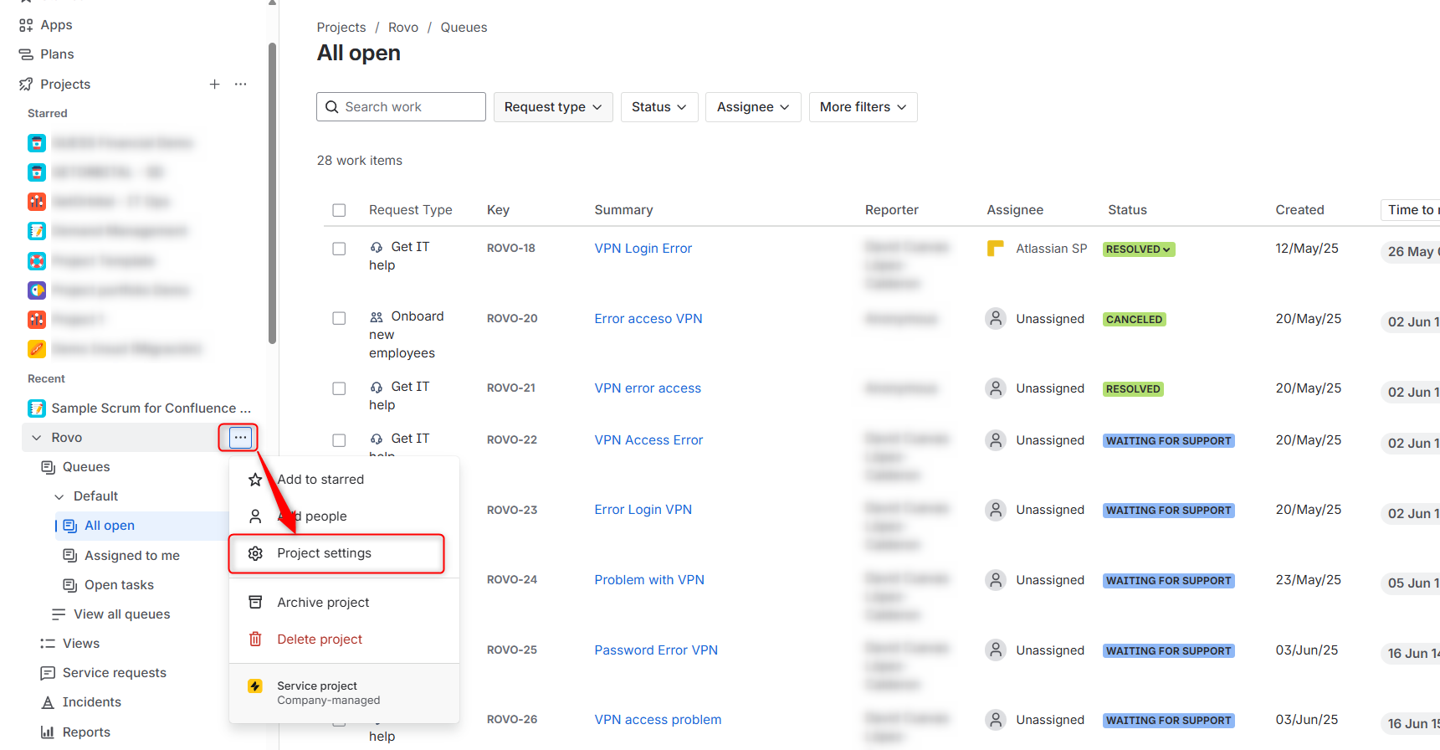This screenshot has width=1440, height=750.
Task: Click the trash icon for Delete project
Action: (256, 639)
